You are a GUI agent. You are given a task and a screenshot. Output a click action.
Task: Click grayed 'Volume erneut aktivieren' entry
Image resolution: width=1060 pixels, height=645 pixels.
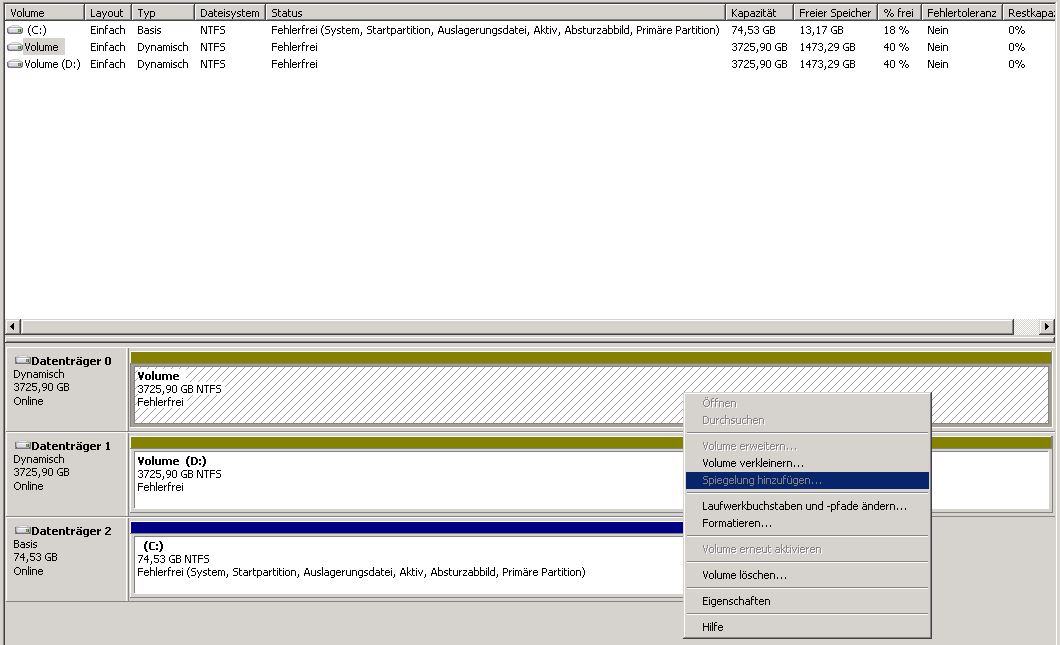pyautogui.click(x=807, y=549)
